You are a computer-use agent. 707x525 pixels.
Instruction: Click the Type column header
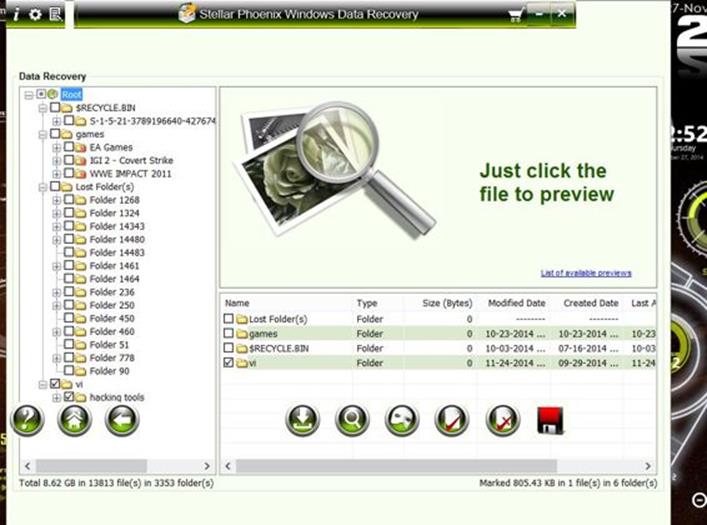coord(367,303)
